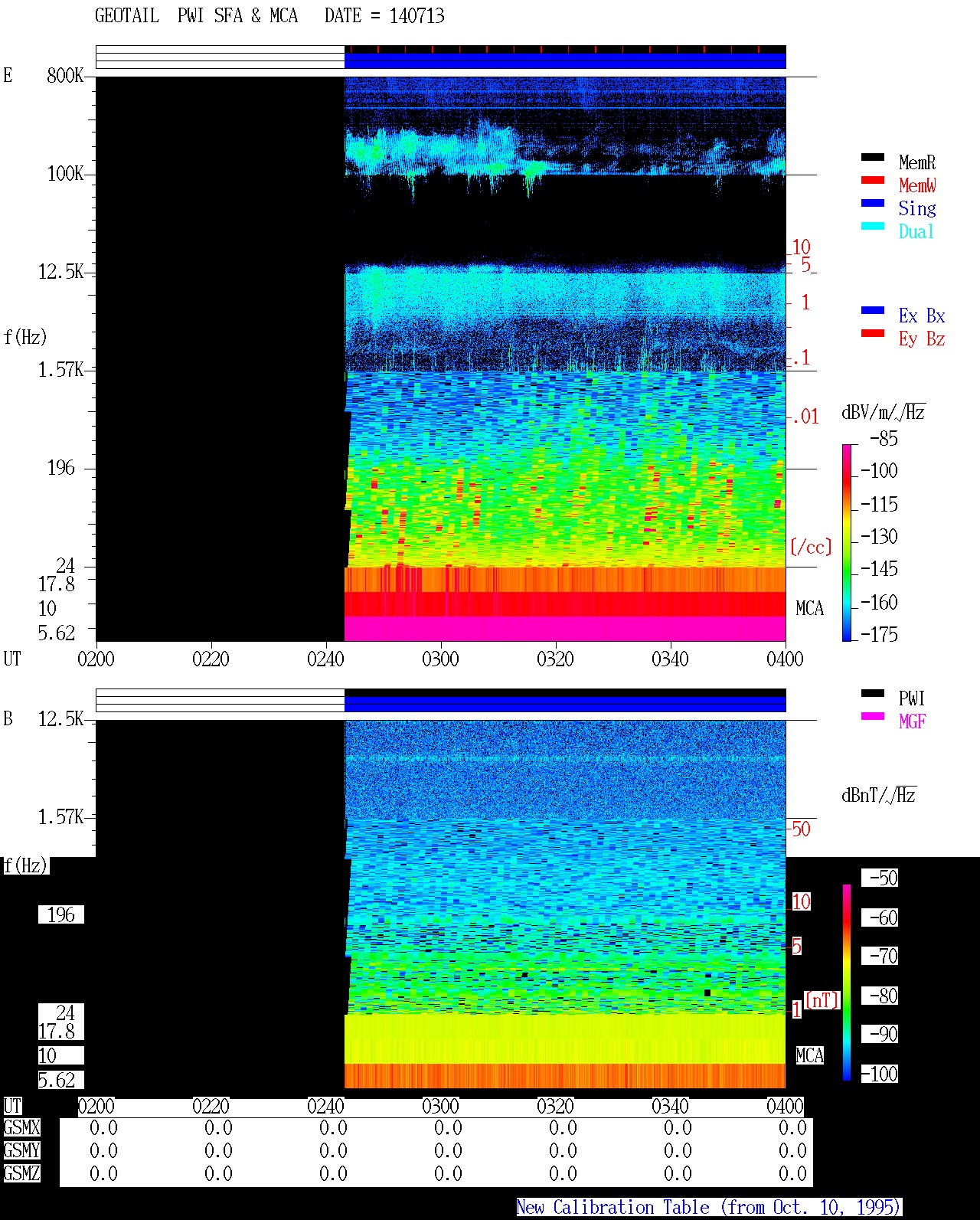This screenshot has height=1220, width=980.
Task: Click the -70 value on B color scale
Action: pos(880,956)
